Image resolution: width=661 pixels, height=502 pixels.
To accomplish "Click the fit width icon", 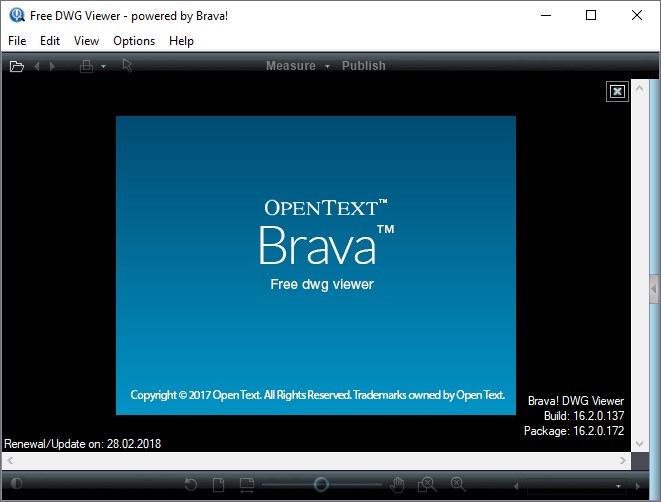I will coord(246,485).
